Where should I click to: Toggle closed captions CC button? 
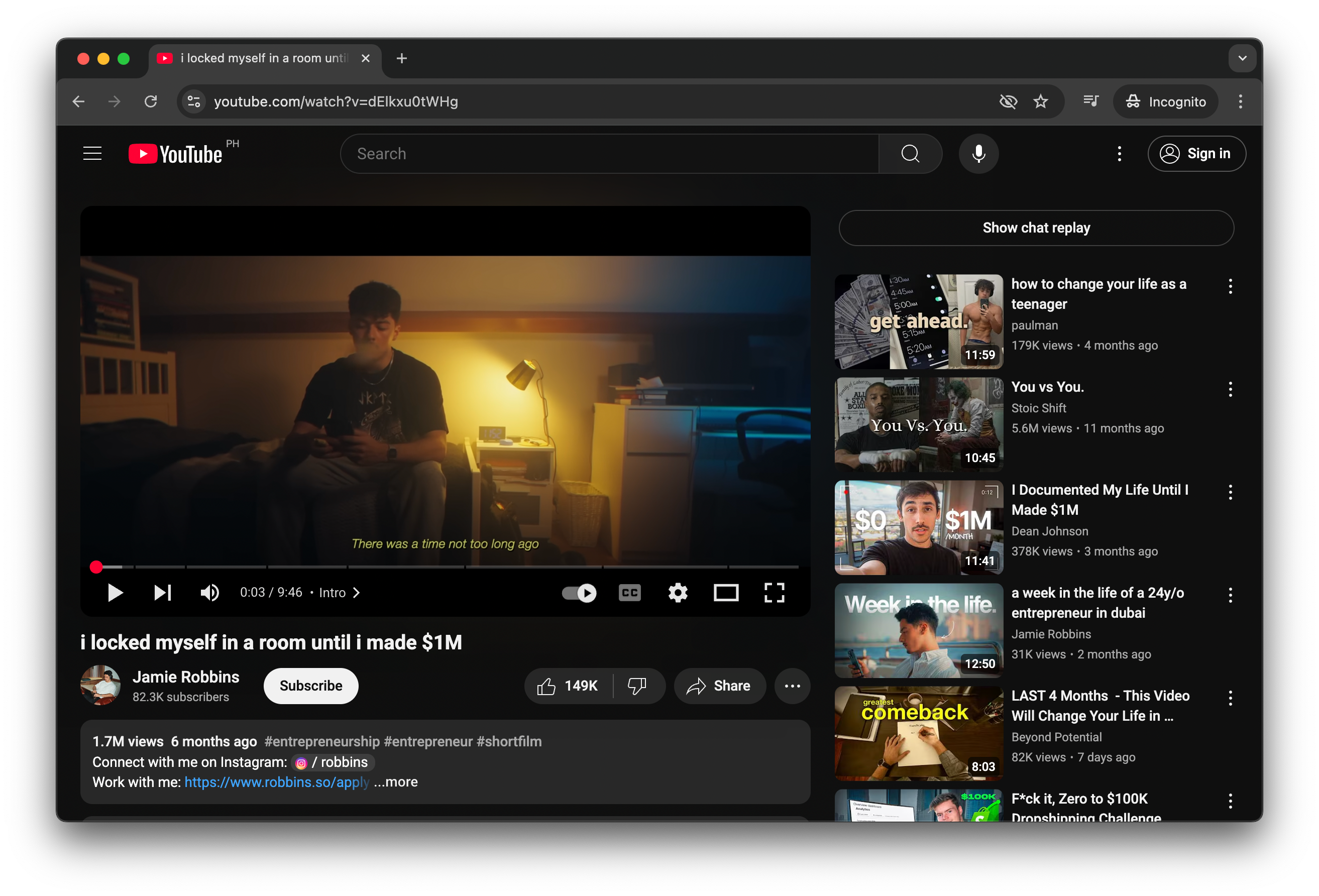[x=629, y=593]
